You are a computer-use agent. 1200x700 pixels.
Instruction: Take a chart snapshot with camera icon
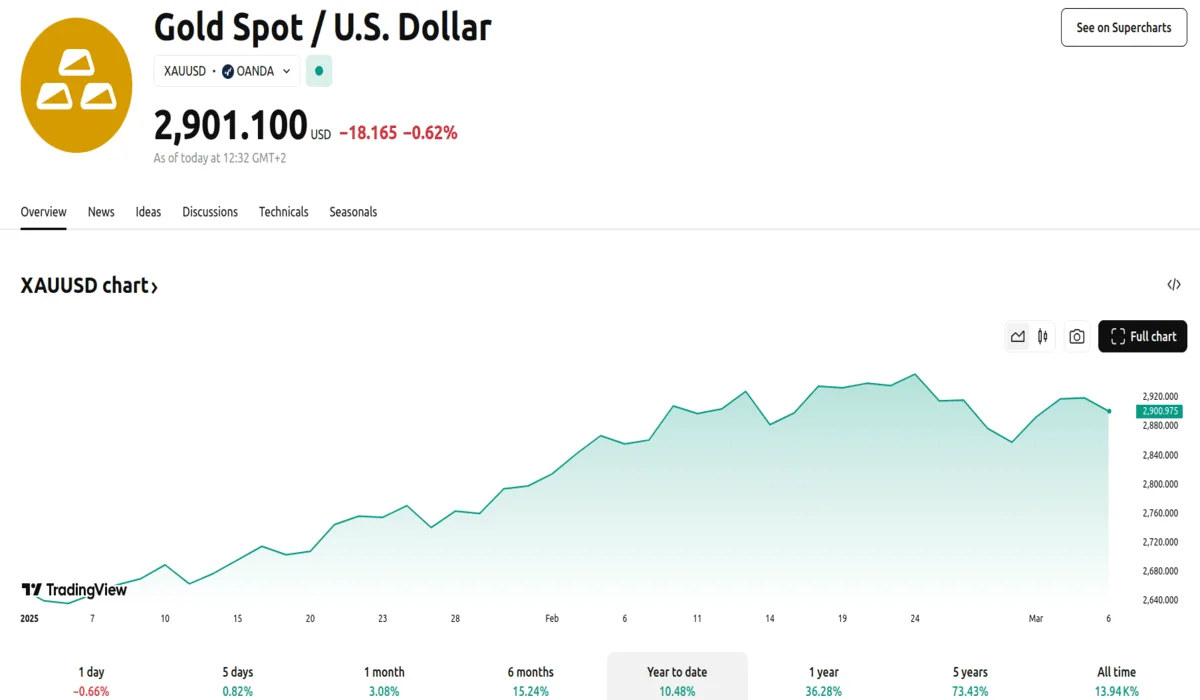[x=1076, y=337]
